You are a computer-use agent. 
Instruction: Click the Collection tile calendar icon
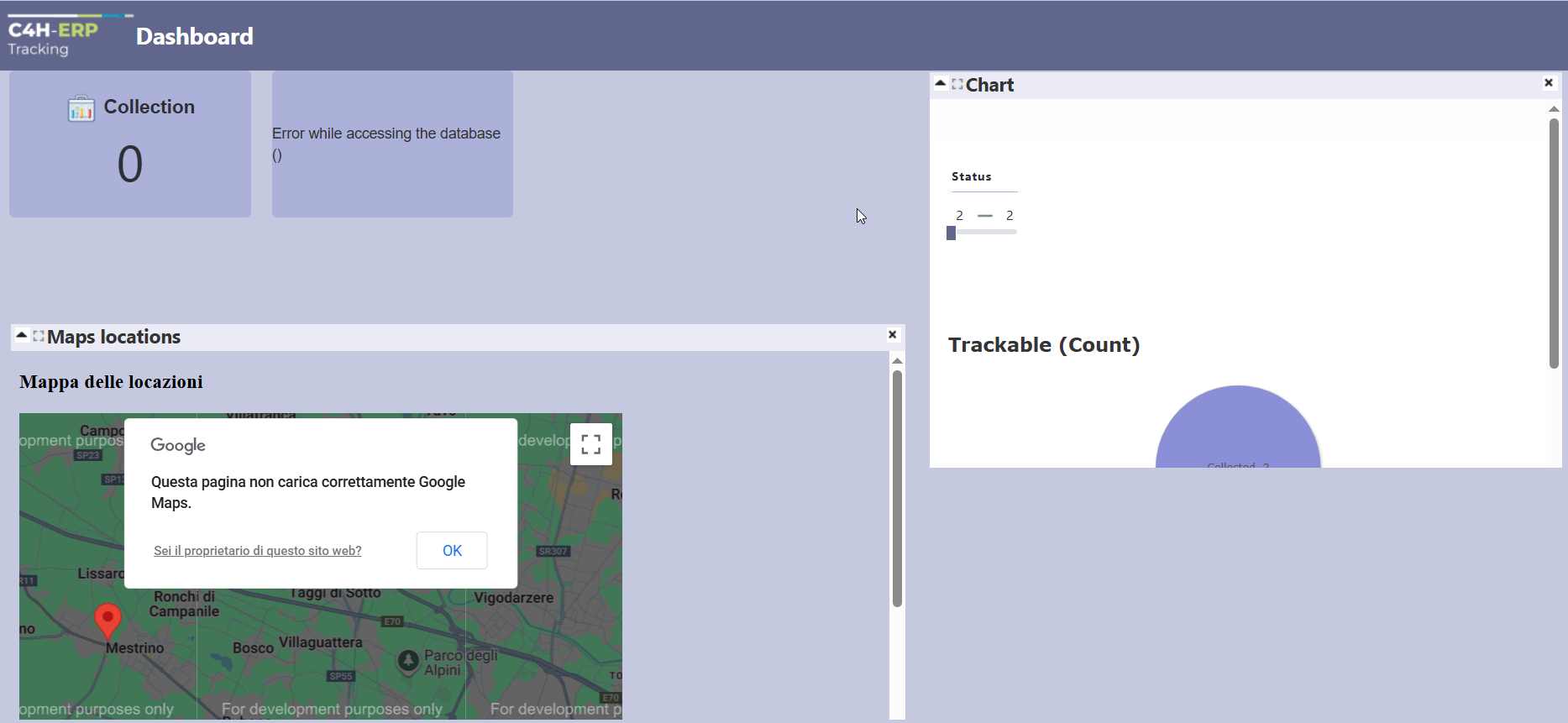81,108
